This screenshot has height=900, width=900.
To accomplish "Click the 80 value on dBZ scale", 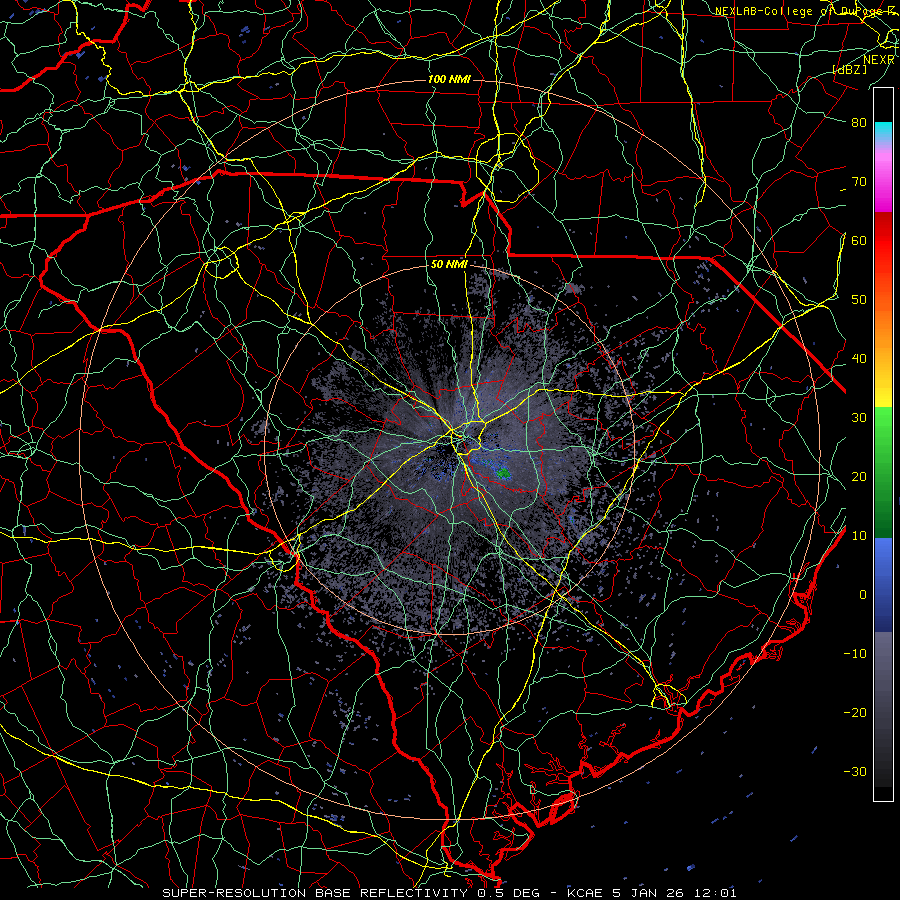I will [x=859, y=122].
